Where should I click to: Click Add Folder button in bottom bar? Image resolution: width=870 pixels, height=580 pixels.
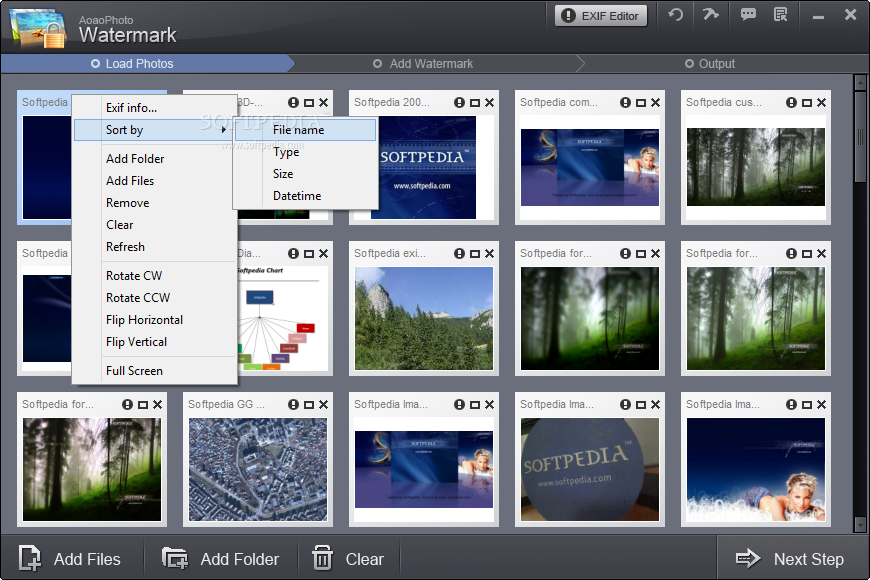click(x=220, y=558)
